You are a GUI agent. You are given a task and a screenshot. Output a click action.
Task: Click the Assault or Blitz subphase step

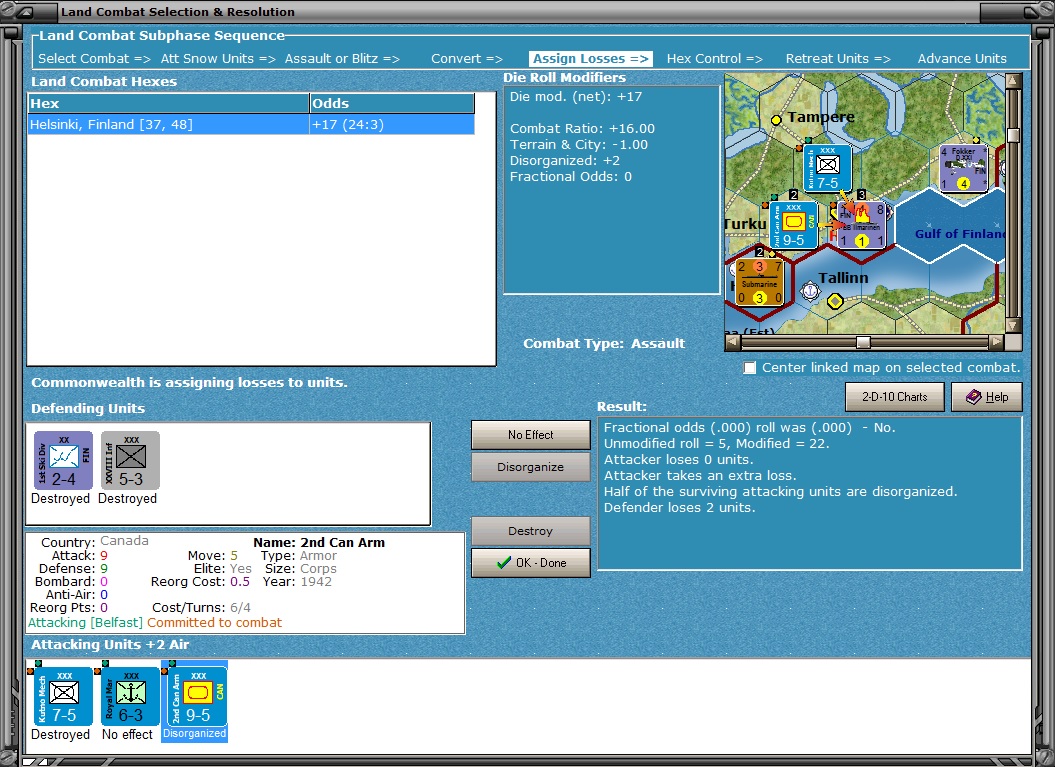tap(342, 59)
